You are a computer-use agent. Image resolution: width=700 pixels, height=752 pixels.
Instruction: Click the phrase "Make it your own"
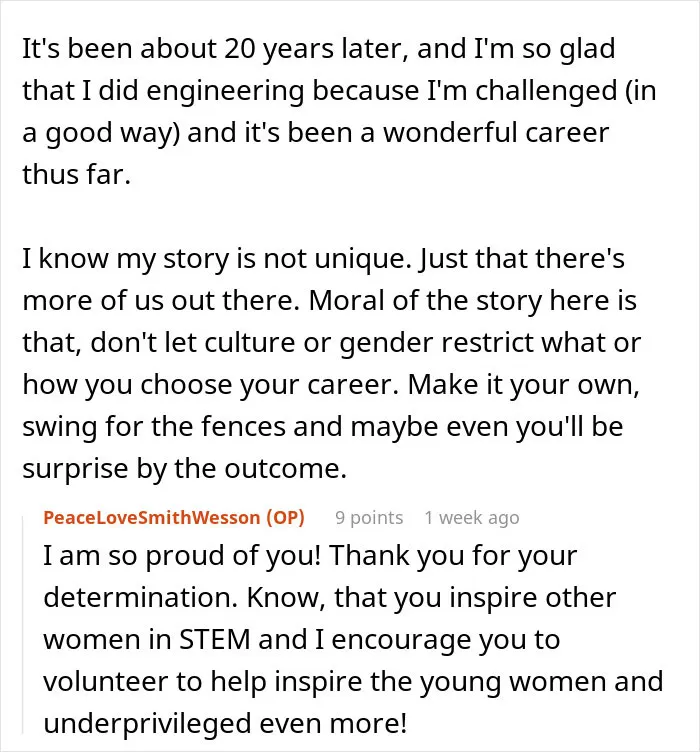coord(524,385)
